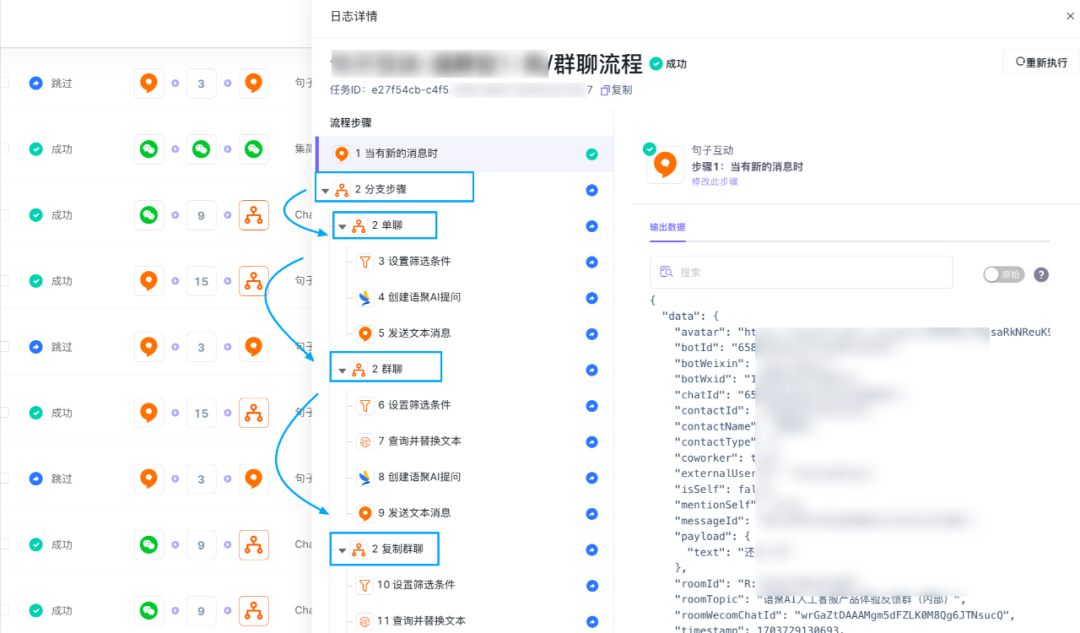The height and width of the screenshot is (633, 1080).
Task: Click icon of step 11 查询并替换文本
Action: 365,621
